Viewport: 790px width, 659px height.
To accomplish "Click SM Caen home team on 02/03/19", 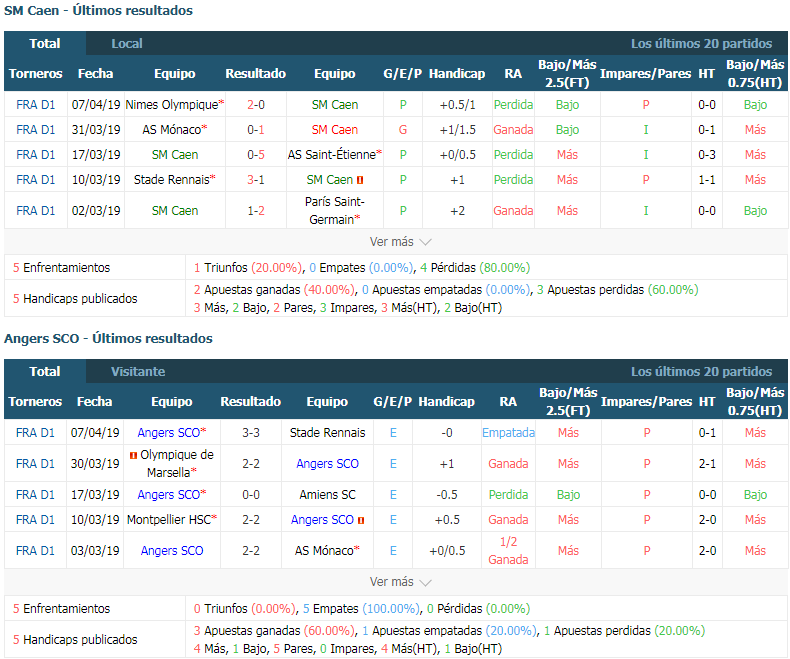I will coord(175,211).
